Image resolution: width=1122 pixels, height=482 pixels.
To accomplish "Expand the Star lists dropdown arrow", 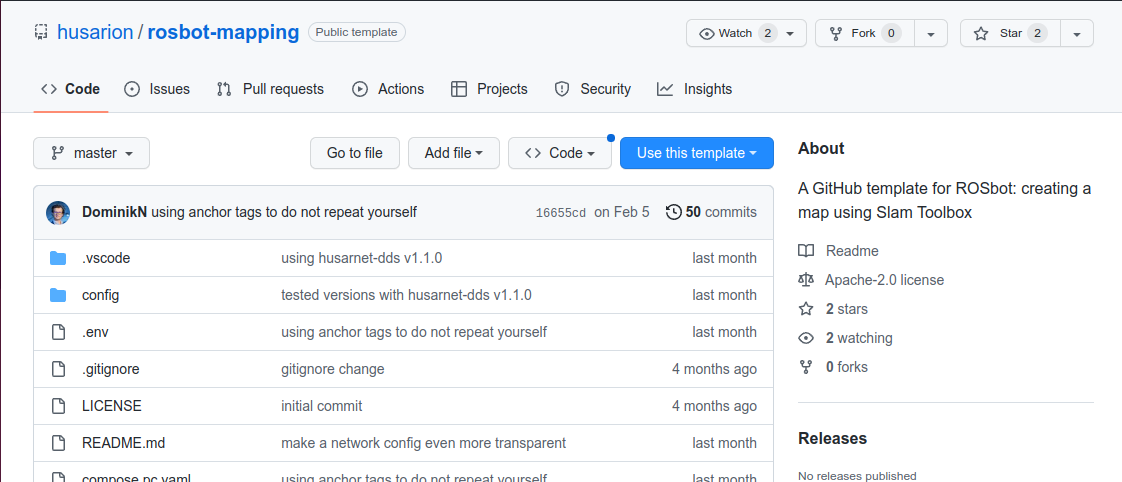I will [x=1077, y=33].
